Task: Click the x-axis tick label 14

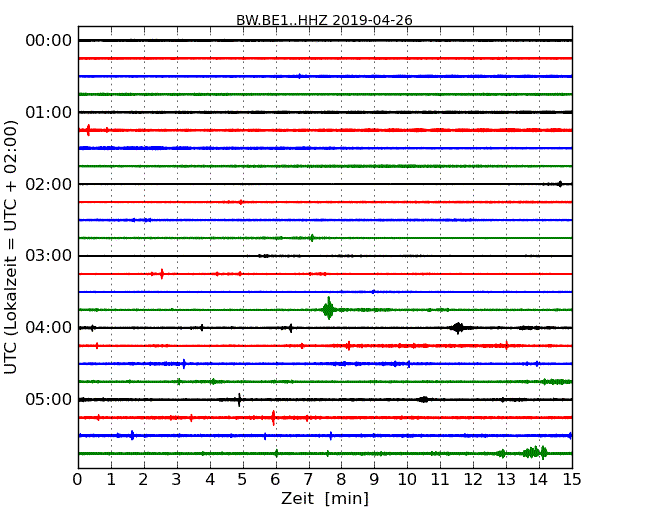Action: [539, 479]
